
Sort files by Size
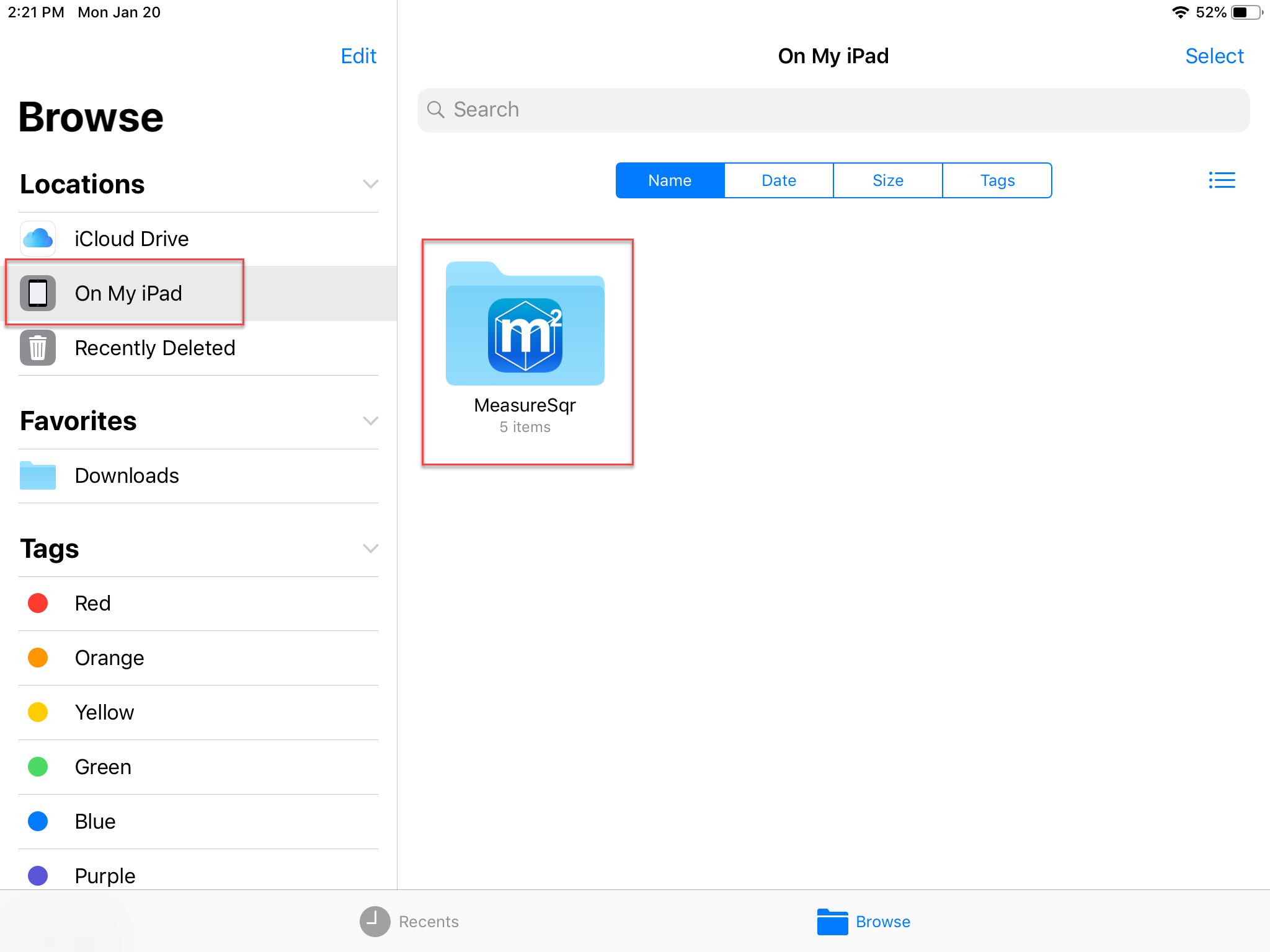[888, 180]
